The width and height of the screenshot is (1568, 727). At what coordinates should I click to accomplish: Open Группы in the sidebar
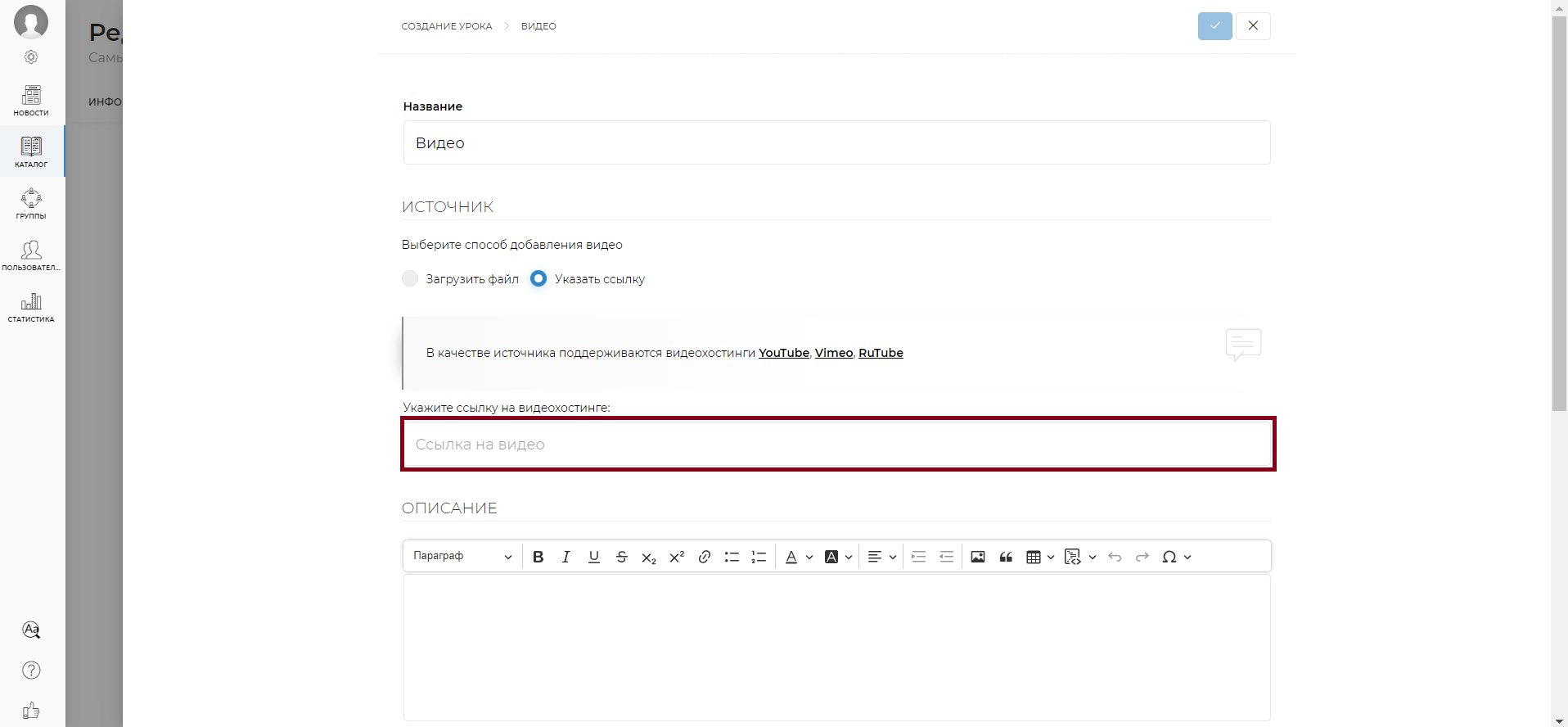tap(31, 204)
